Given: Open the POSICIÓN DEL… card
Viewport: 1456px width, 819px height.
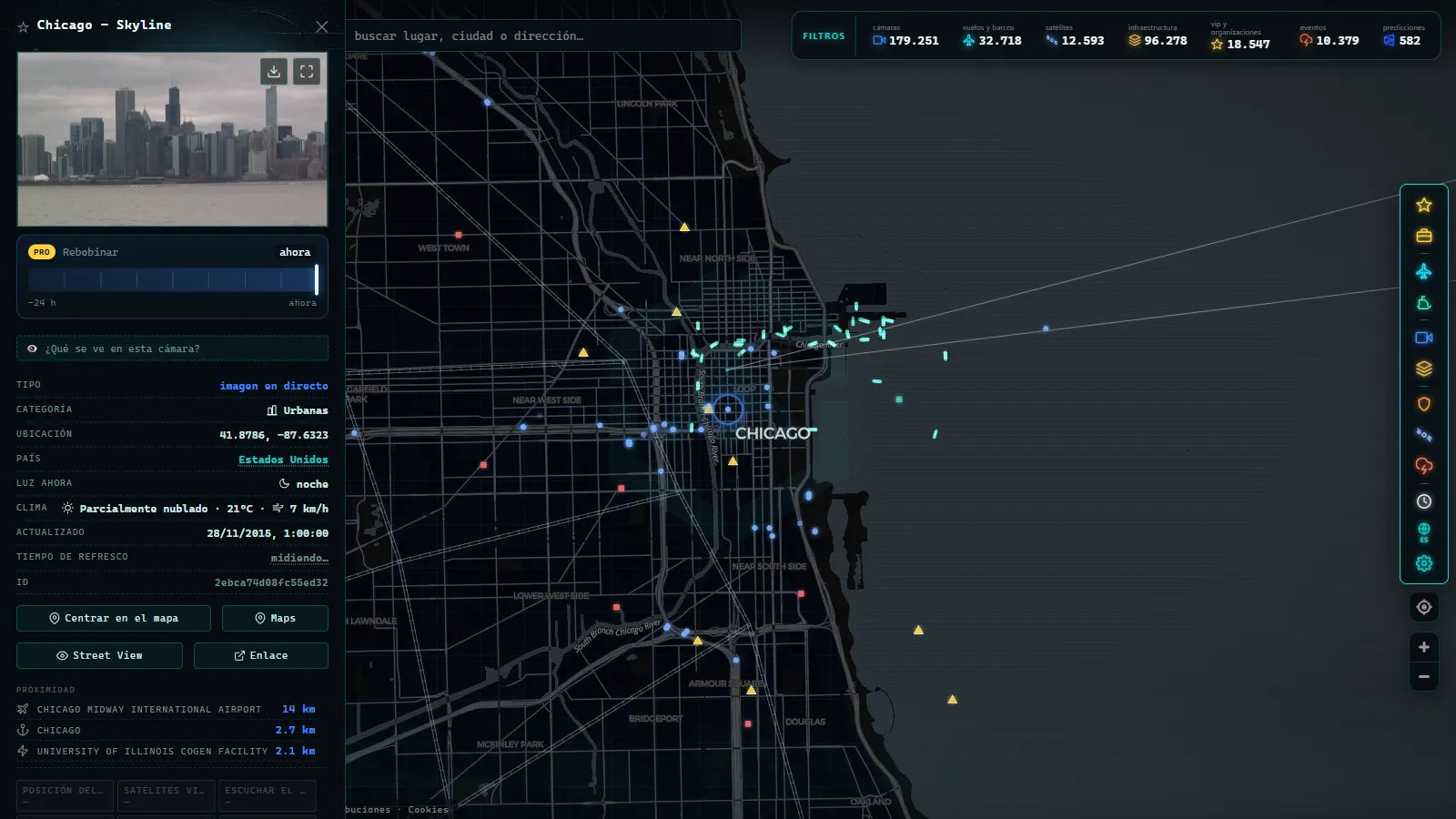Looking at the screenshot, I should 65,795.
